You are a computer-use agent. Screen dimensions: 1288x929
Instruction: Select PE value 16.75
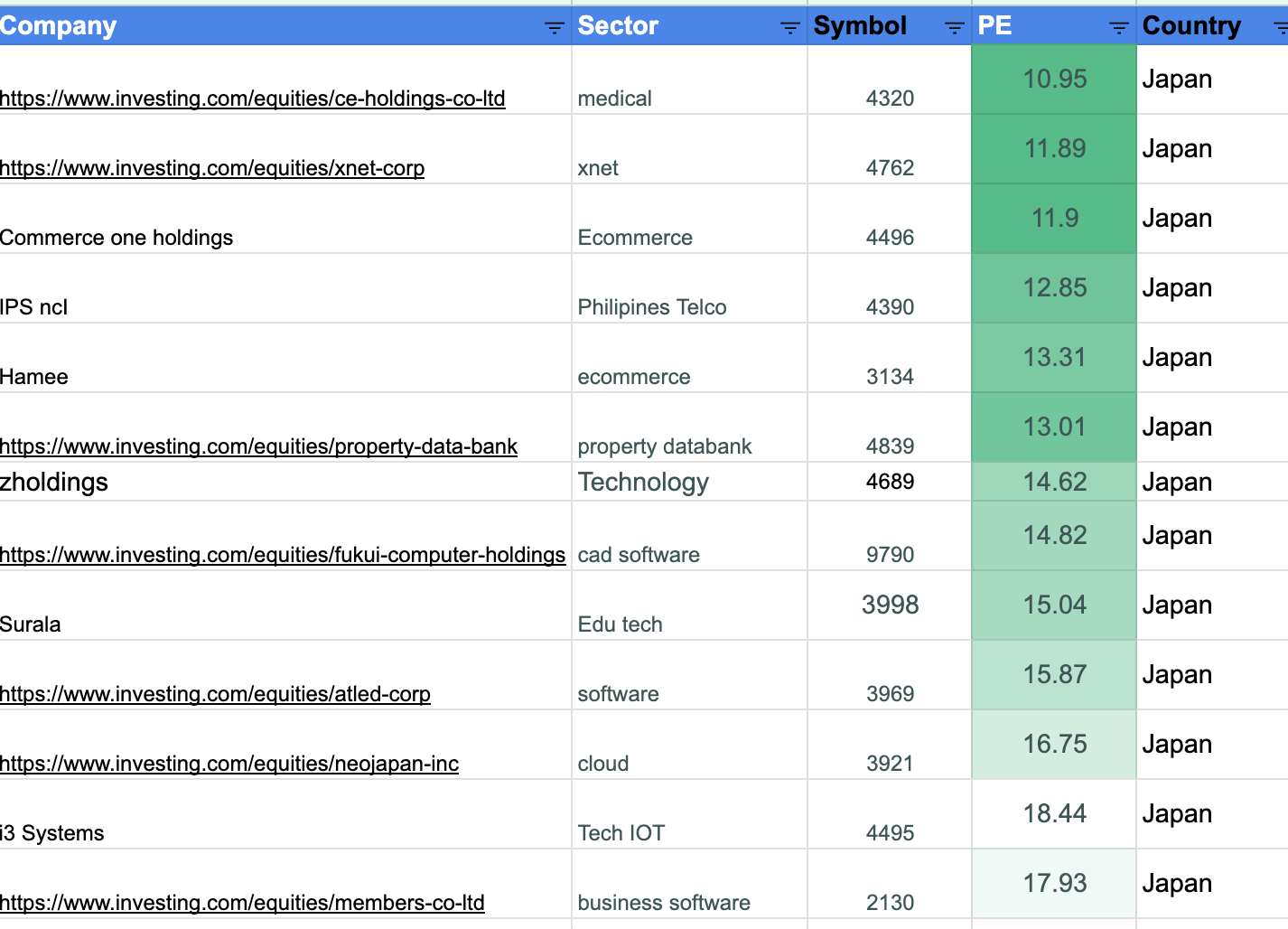[x=1054, y=745]
